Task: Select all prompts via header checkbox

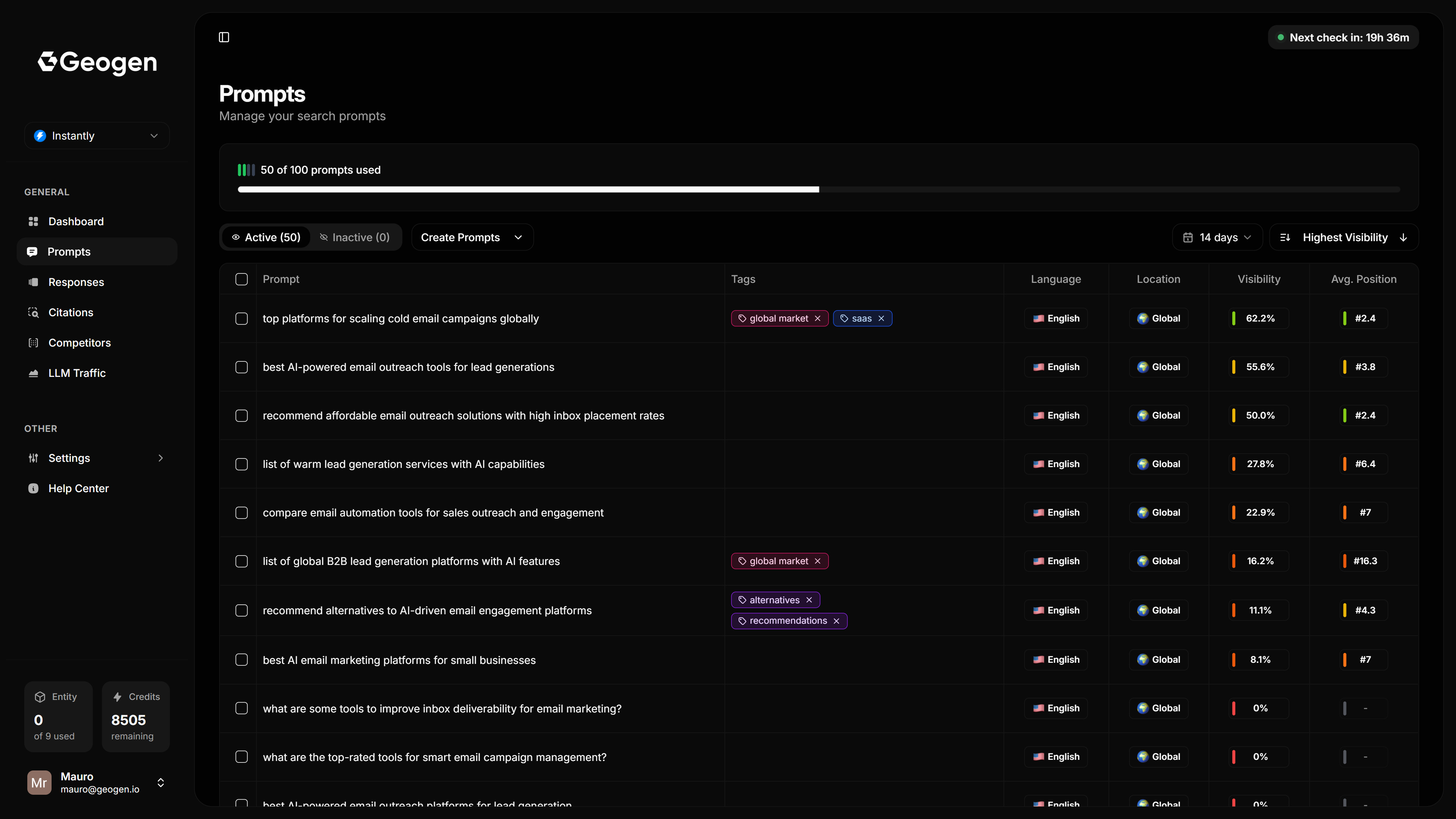Action: (242, 279)
